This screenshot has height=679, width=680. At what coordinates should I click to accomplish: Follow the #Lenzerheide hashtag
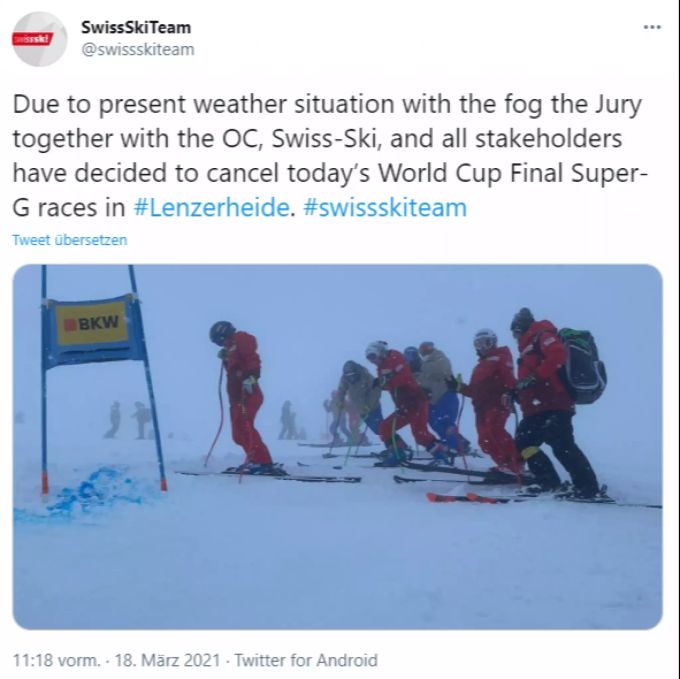coord(211,207)
